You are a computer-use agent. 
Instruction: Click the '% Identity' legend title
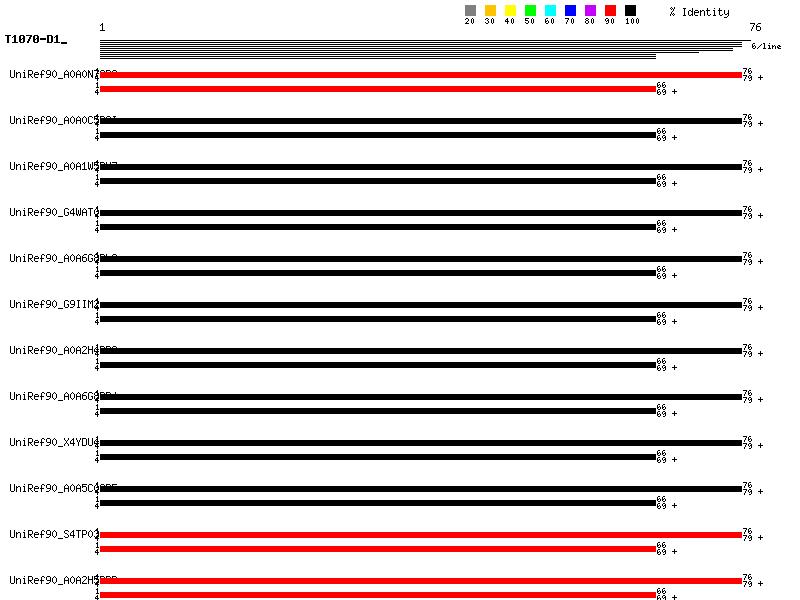pyautogui.click(x=699, y=12)
